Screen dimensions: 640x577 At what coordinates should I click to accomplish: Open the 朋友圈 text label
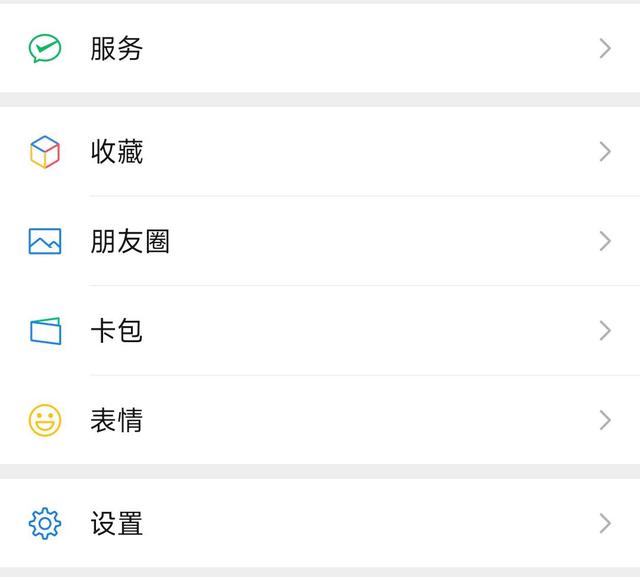[130, 241]
